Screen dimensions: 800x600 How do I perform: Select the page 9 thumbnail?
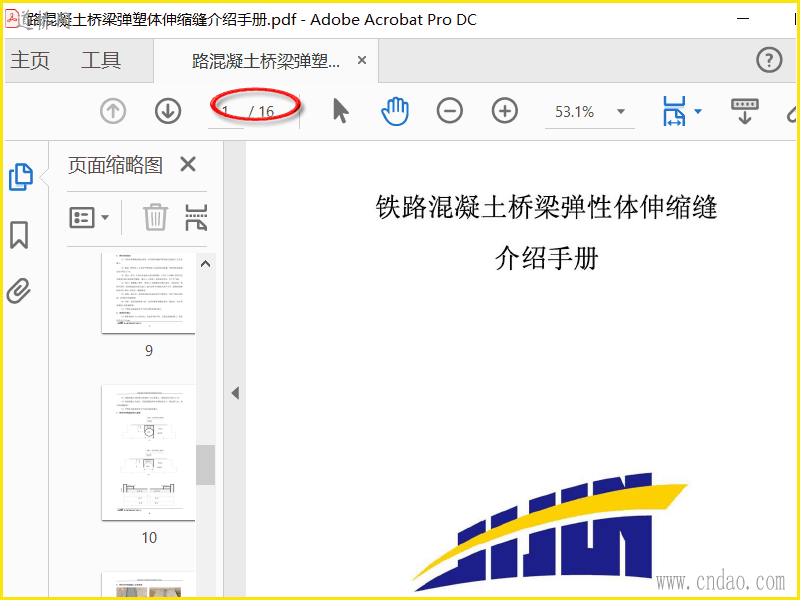point(148,293)
